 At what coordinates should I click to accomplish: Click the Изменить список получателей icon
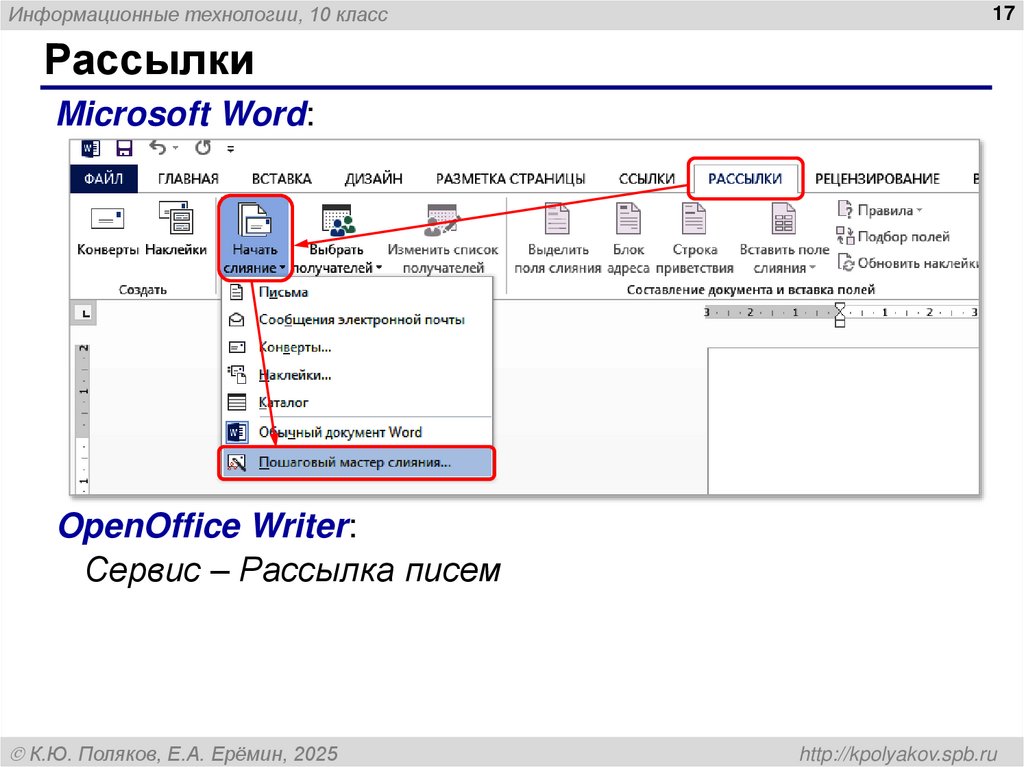(x=442, y=220)
